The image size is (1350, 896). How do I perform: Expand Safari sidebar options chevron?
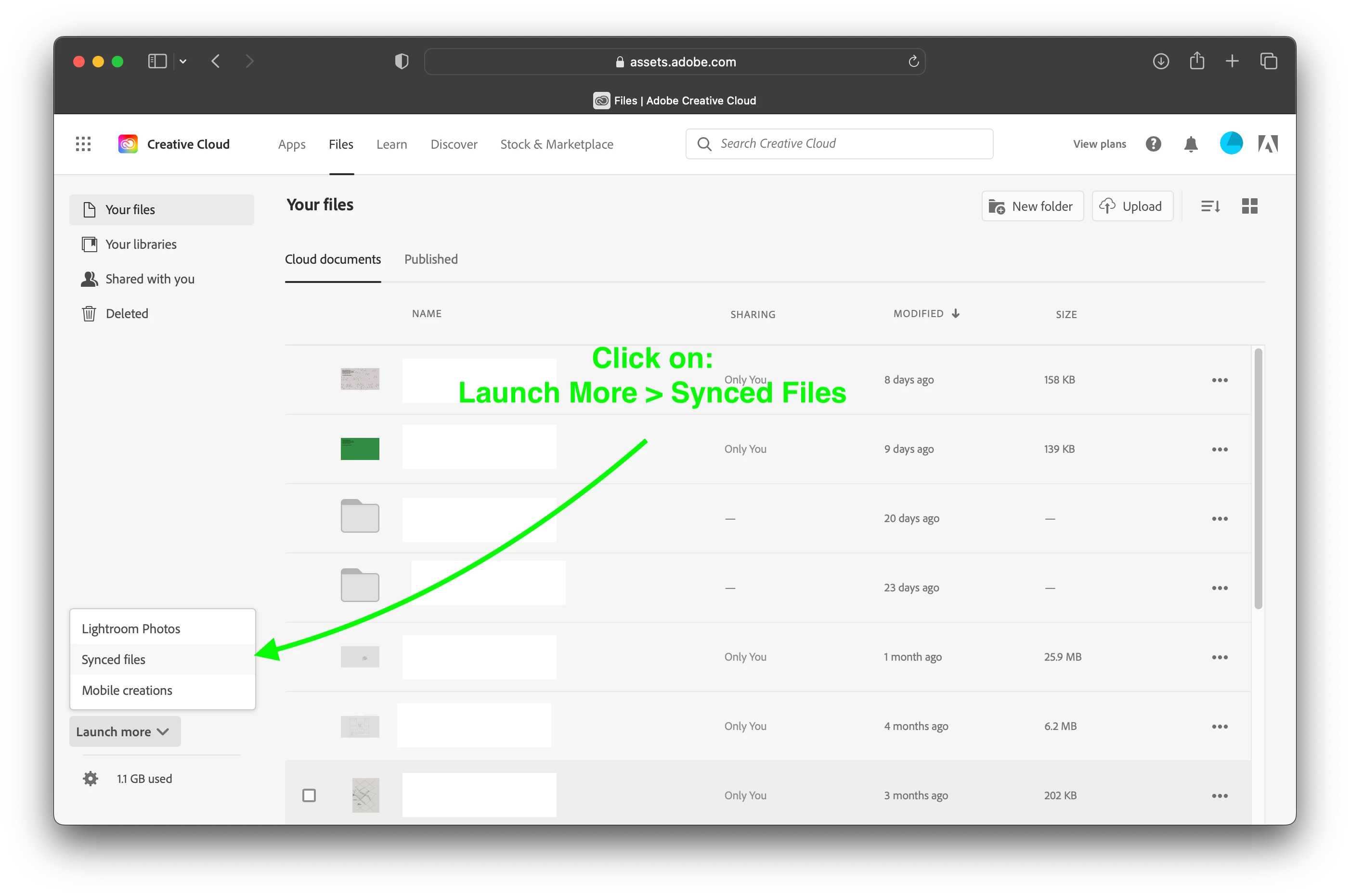(x=183, y=62)
